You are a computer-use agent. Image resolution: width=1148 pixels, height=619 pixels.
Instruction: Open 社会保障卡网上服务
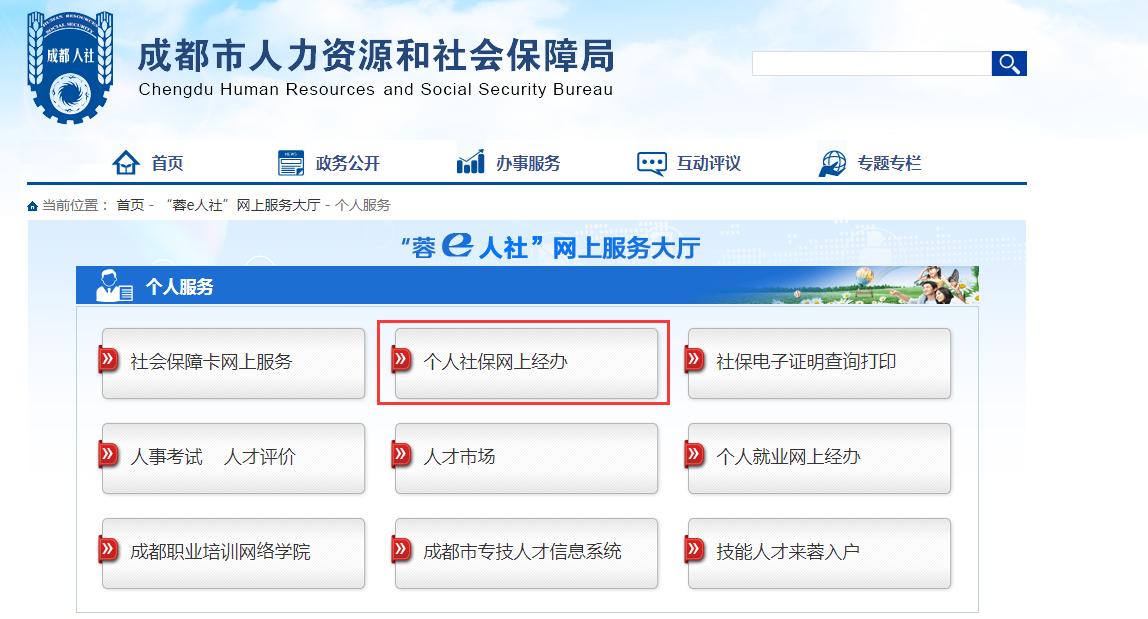(x=233, y=363)
